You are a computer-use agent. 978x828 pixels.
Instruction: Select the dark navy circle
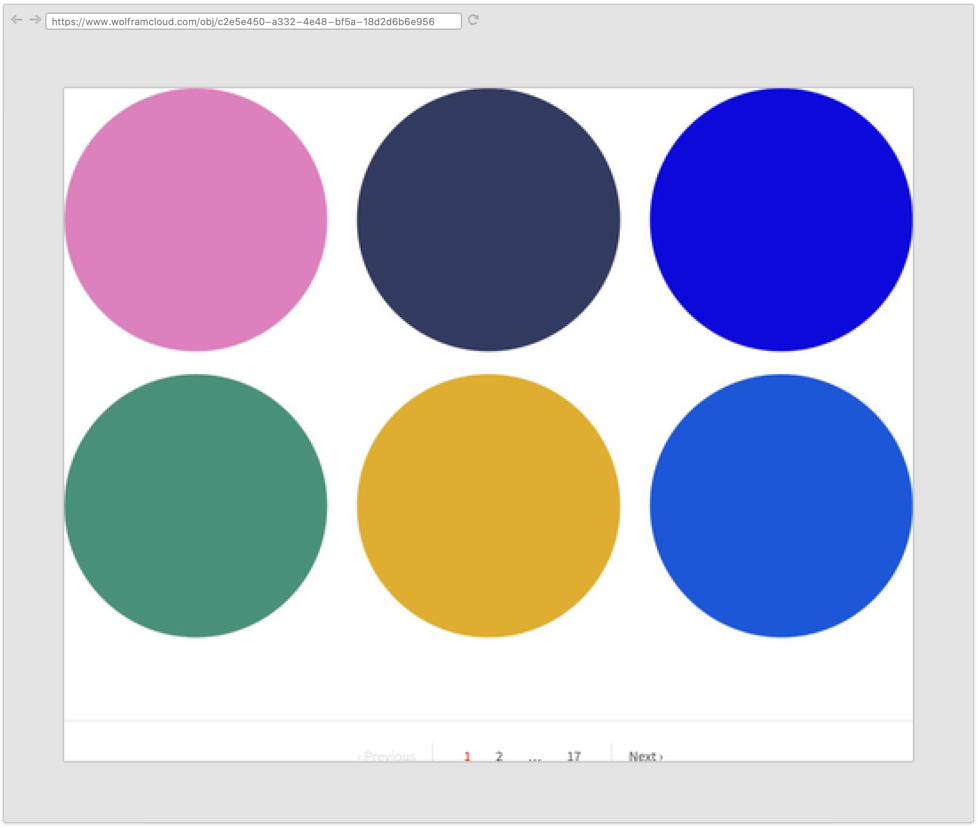tap(488, 220)
